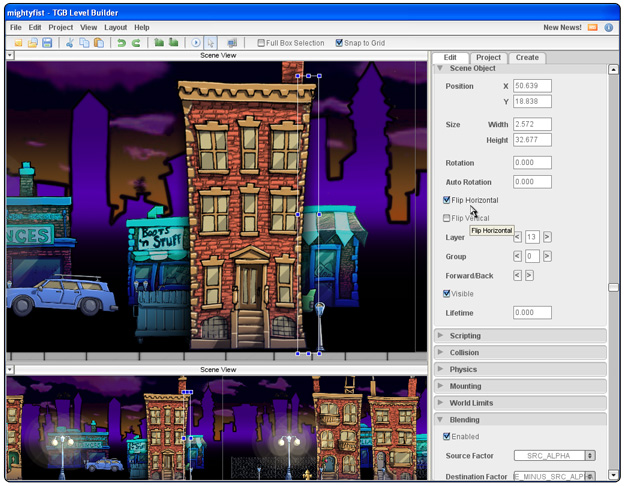Image resolution: width=625 pixels, height=486 pixels.
Task: Collapse the Blending section
Action: pos(440,419)
